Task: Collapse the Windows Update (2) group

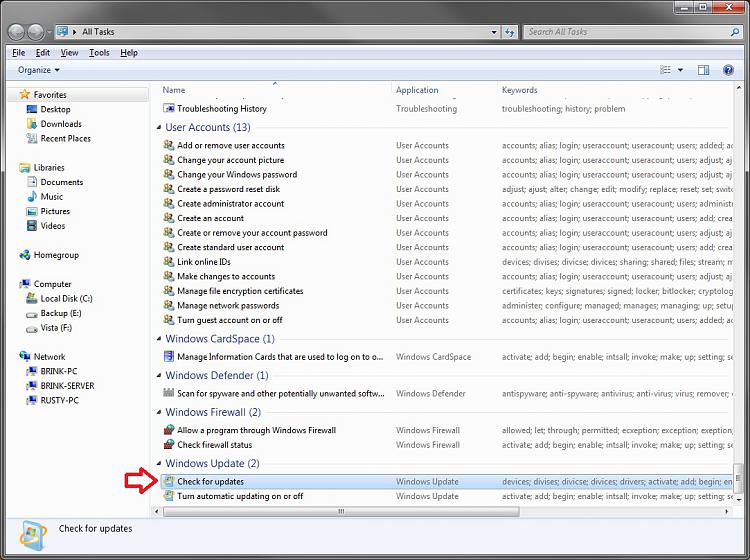Action: pyautogui.click(x=159, y=463)
